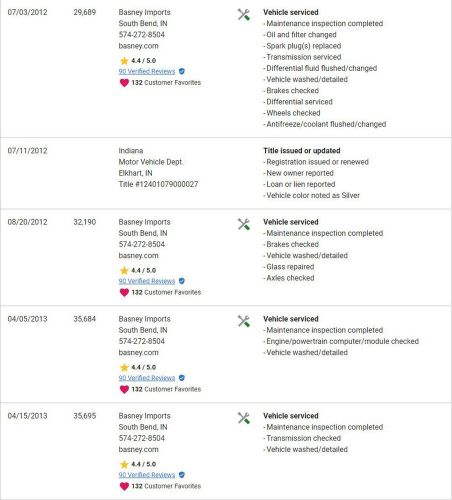
Task: Click Basney Imports name in 04/15/2013 entry
Action: [144, 416]
